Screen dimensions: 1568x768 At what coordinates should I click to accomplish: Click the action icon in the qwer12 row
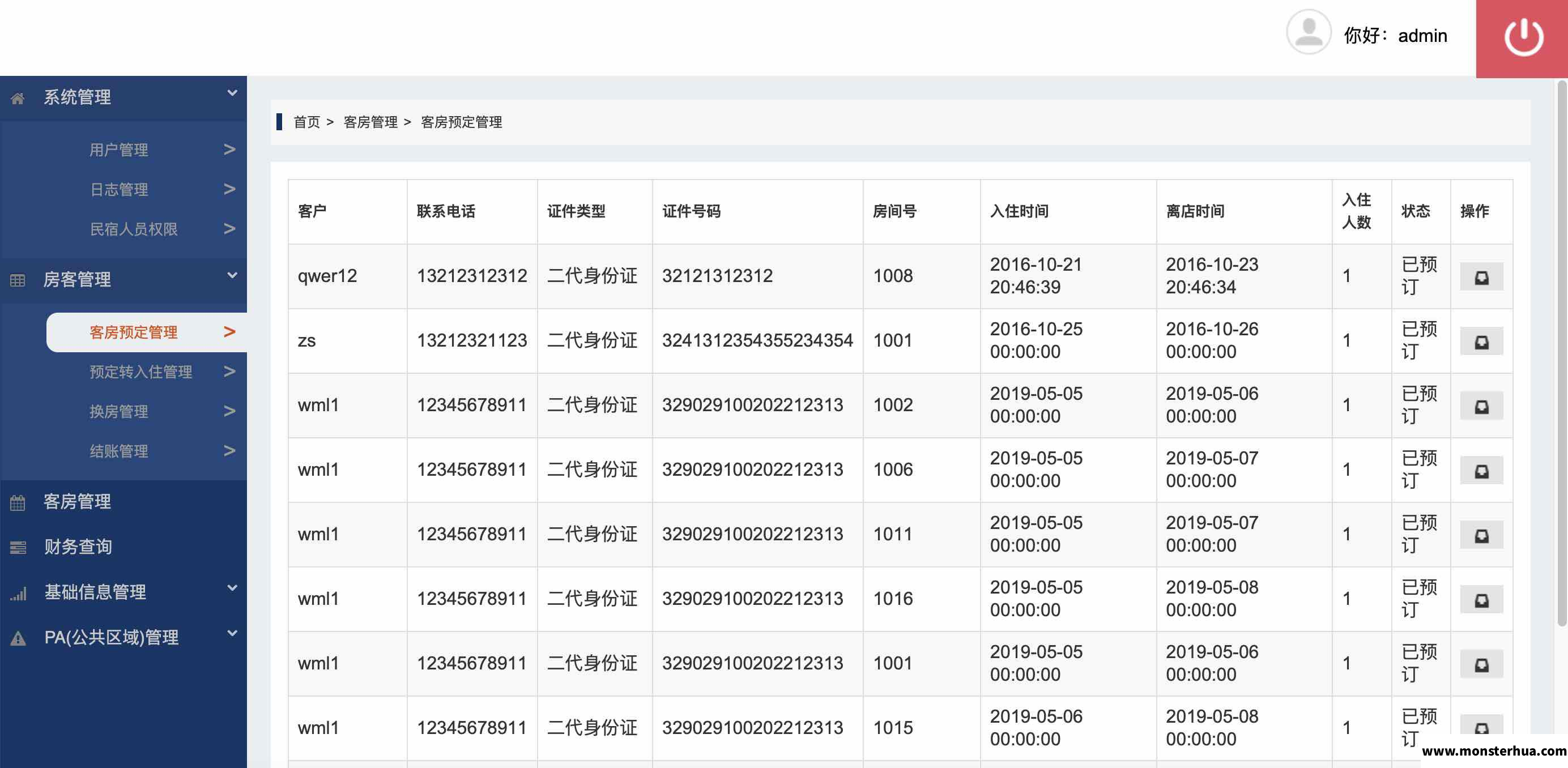coord(1481,278)
